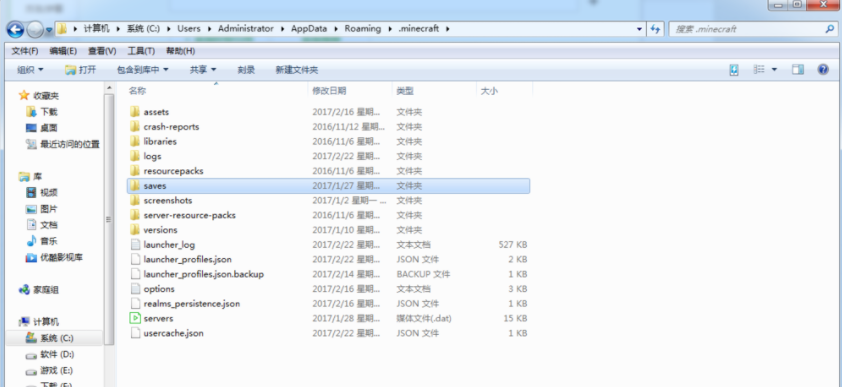The width and height of the screenshot is (842, 387).
Task: Click the search magnifier icon
Action: 829,29
